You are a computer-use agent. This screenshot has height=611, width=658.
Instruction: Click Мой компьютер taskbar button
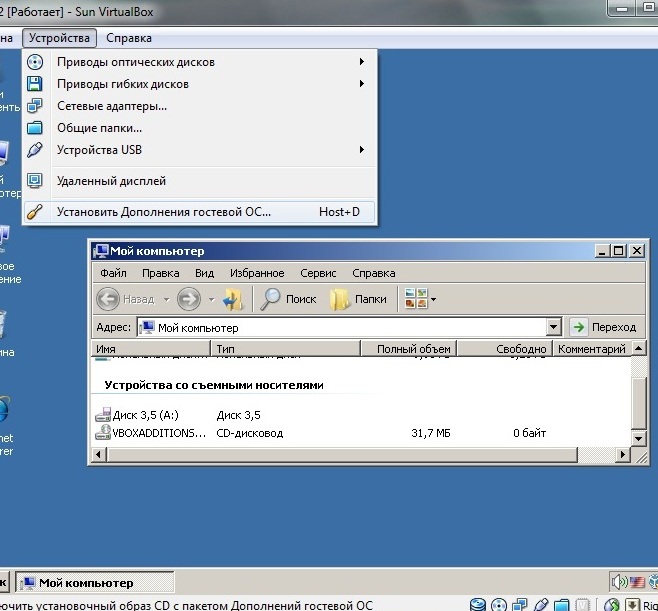pyautogui.click(x=95, y=582)
